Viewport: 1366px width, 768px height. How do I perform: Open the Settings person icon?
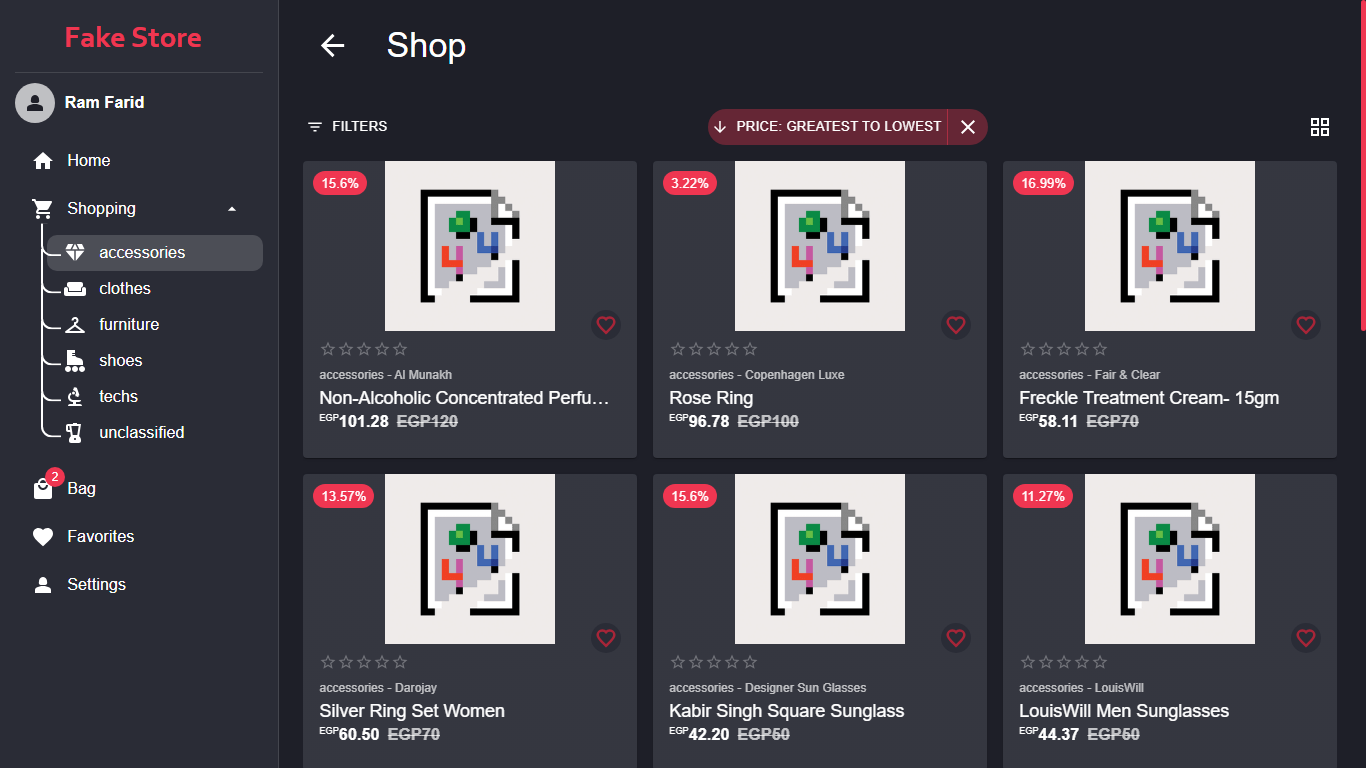(x=43, y=585)
